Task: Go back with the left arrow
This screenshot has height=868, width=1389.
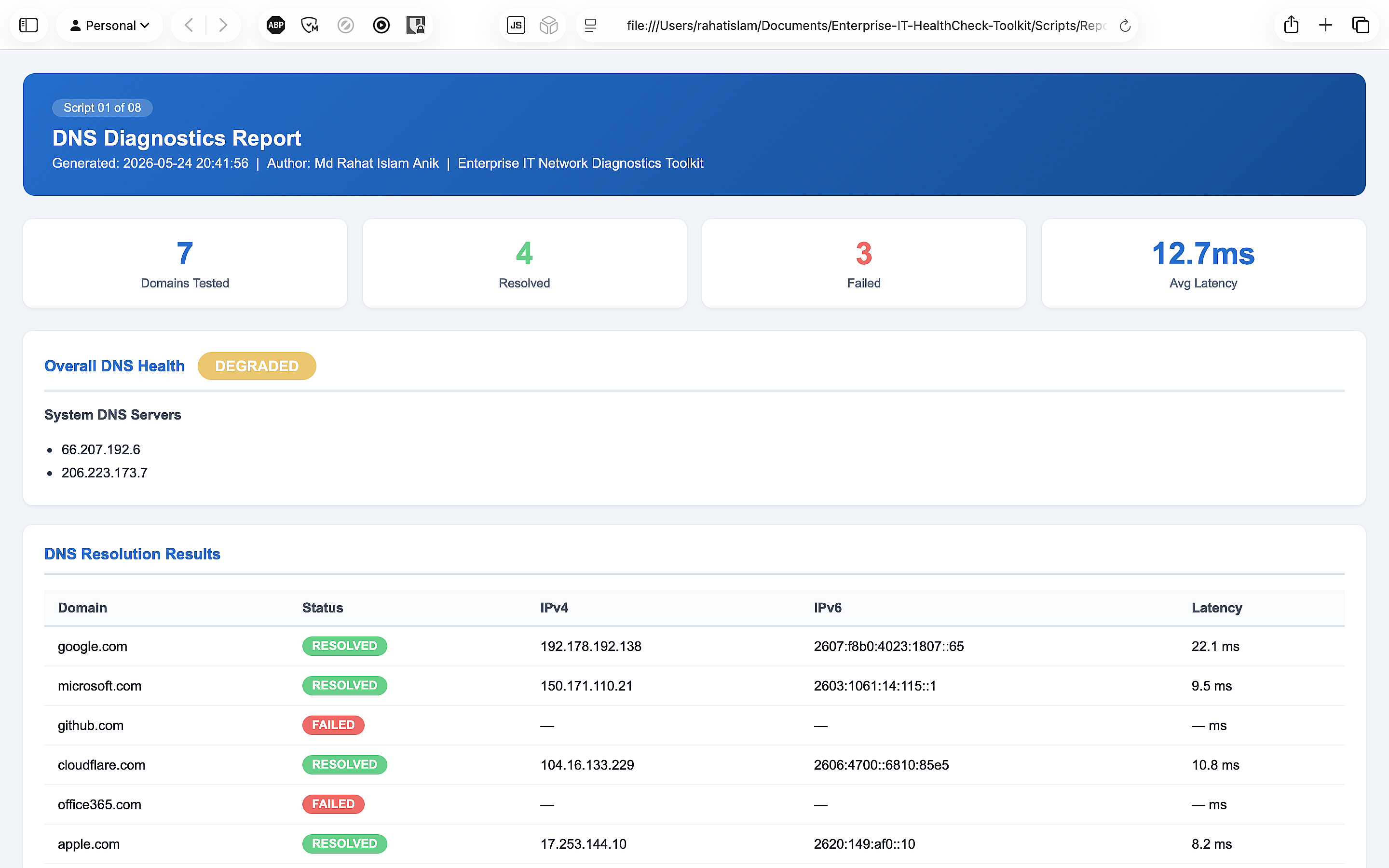Action: pos(189,25)
